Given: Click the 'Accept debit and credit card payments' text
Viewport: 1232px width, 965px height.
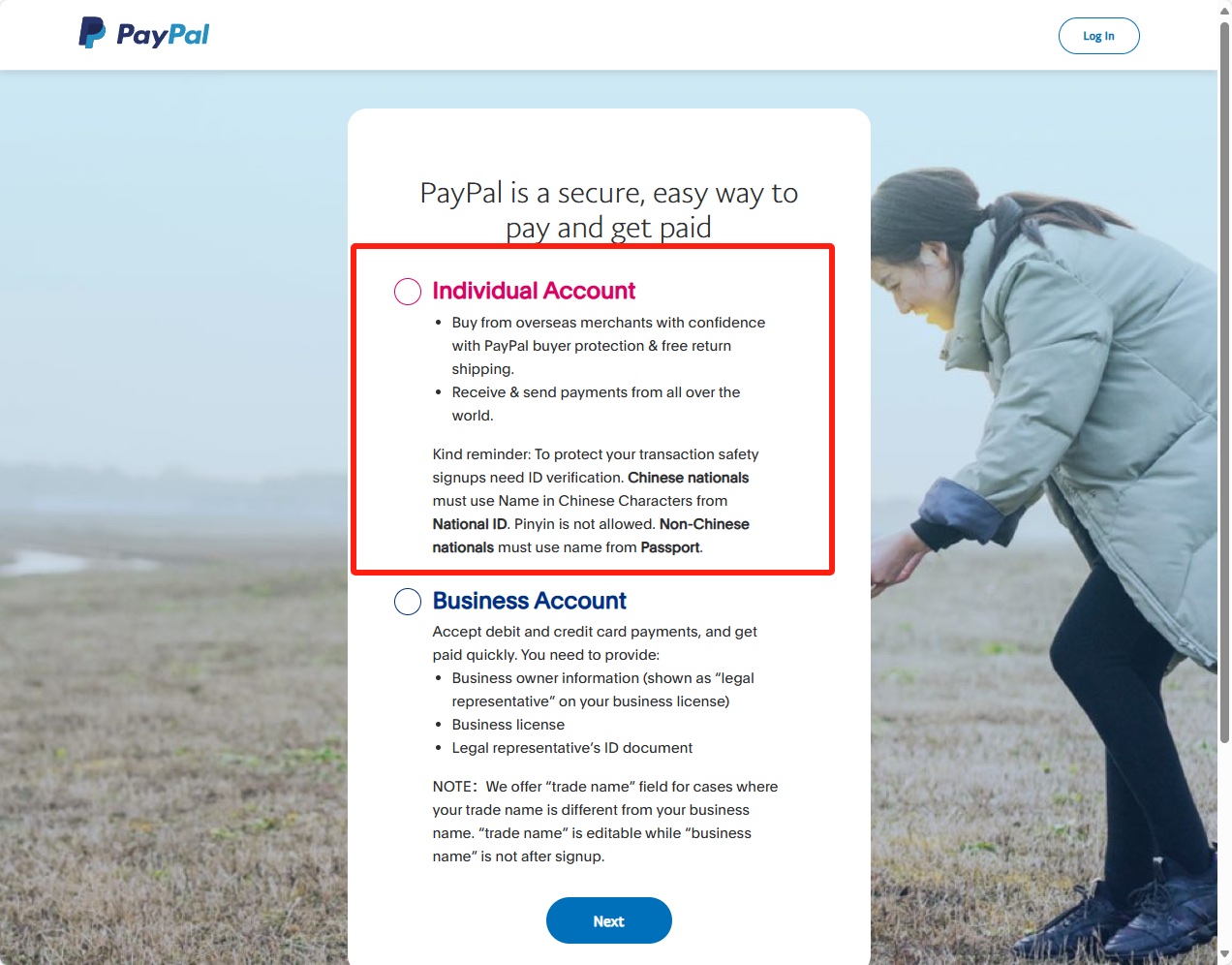Looking at the screenshot, I should (595, 643).
